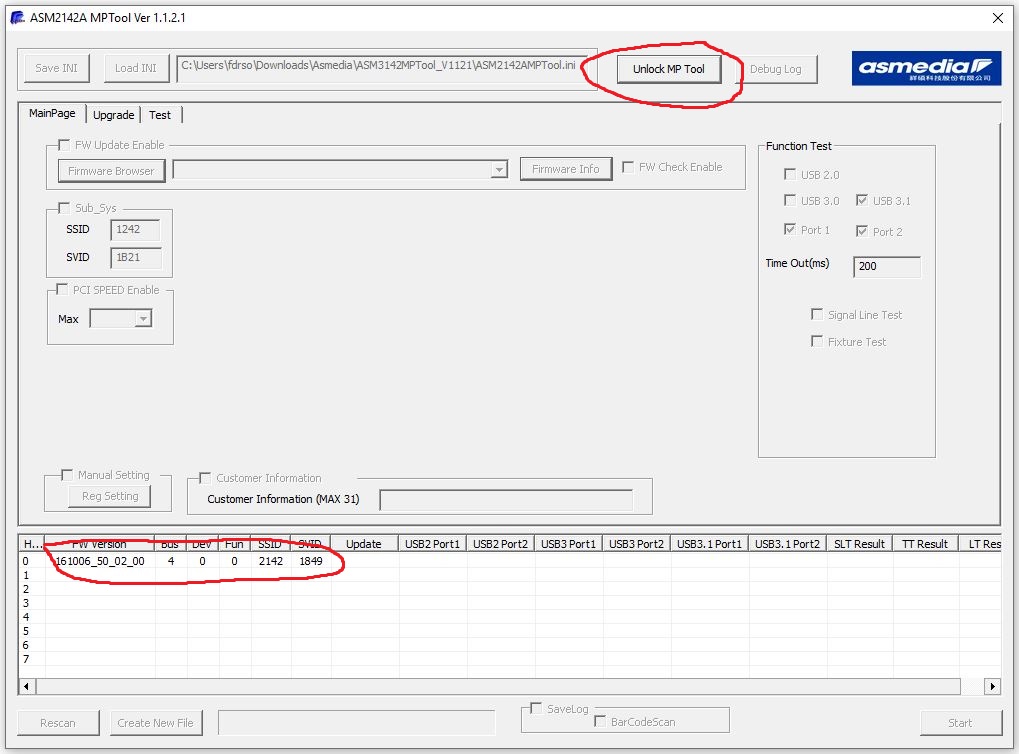Click the table's scroll left arrow
1019x754 pixels.
point(27,686)
